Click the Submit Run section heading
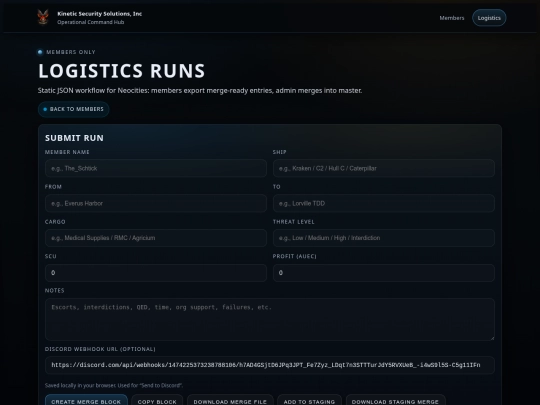 click(74, 138)
